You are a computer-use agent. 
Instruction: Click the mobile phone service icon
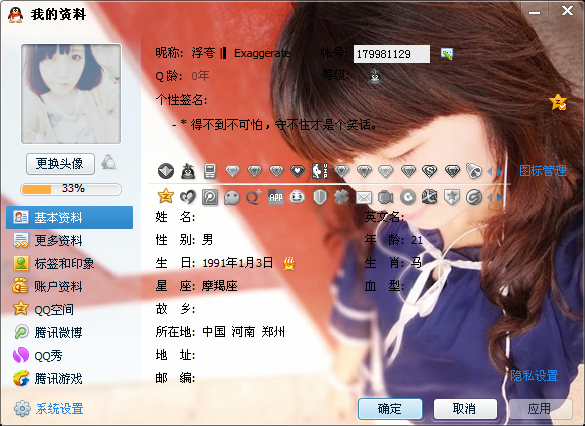click(x=210, y=171)
